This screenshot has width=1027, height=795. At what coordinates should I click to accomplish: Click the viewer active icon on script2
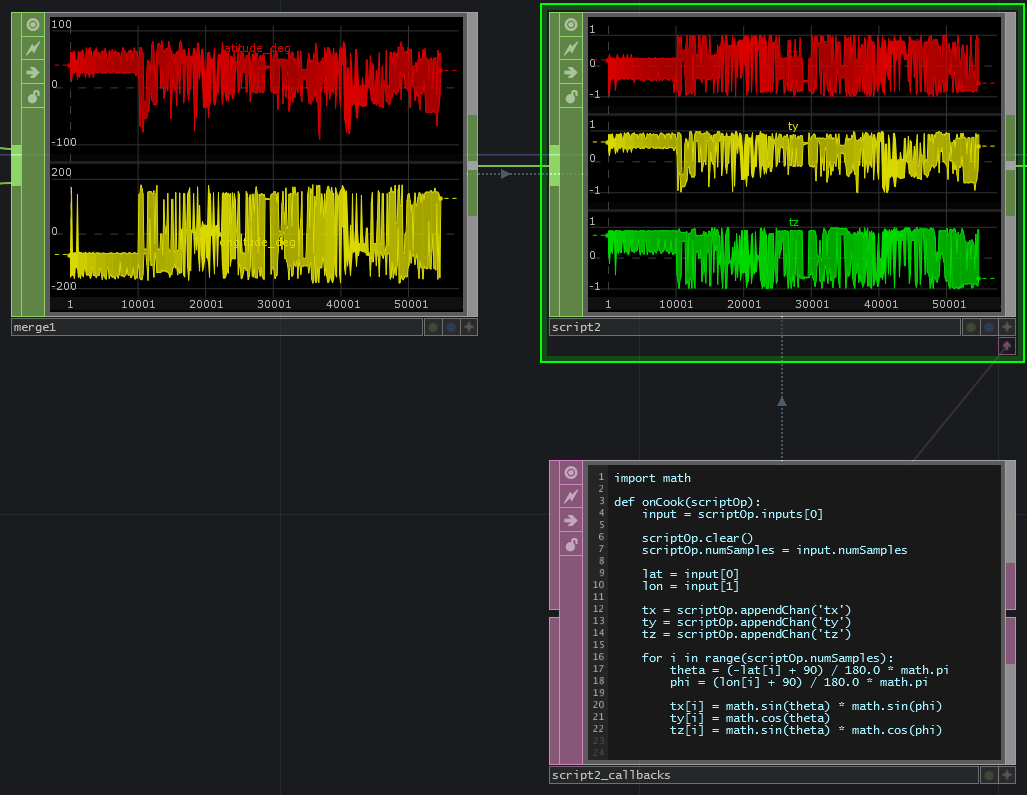(x=571, y=24)
